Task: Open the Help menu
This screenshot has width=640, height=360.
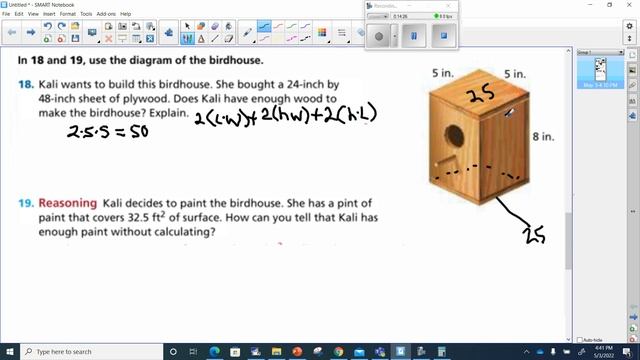Action: click(126, 14)
